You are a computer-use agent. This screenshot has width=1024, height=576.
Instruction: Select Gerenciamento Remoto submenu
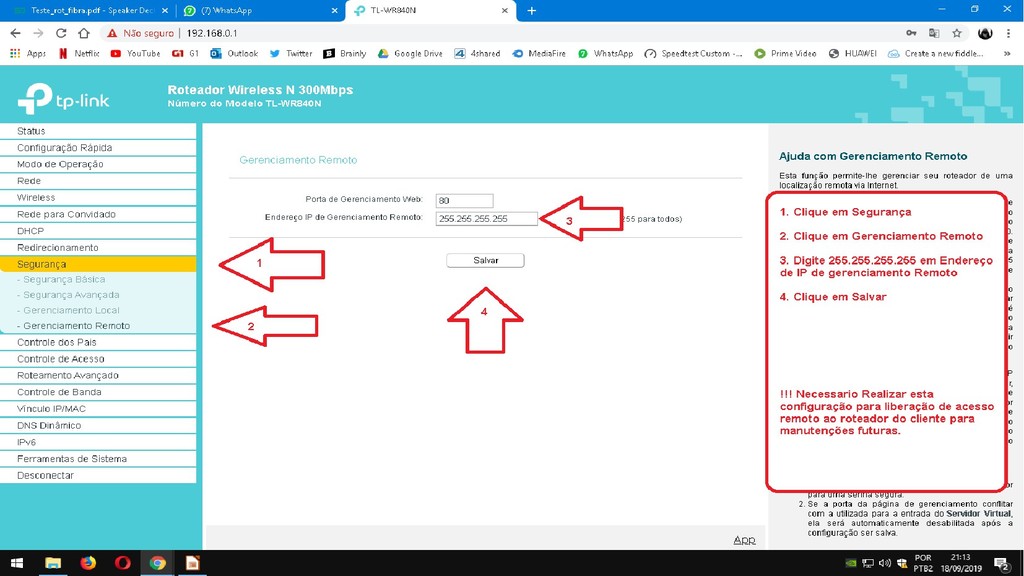(73, 326)
